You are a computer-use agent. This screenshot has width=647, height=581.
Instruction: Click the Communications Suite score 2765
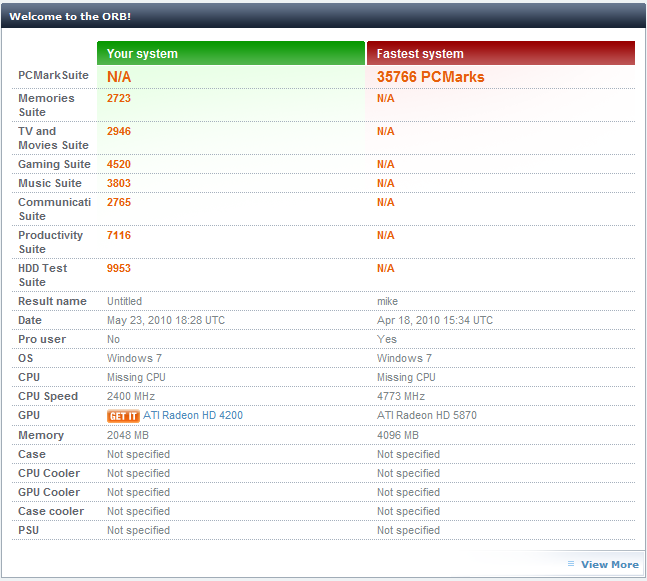(x=119, y=203)
